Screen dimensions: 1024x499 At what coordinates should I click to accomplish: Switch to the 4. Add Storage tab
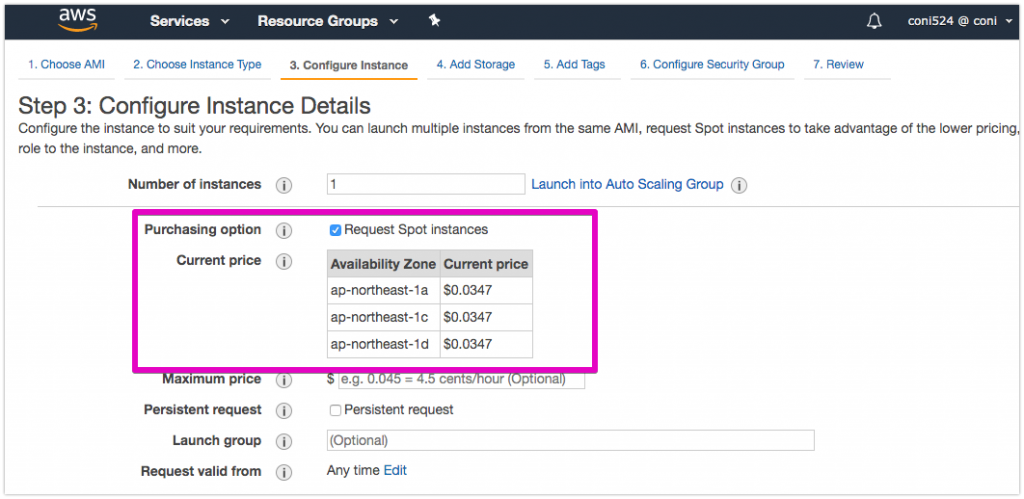pos(475,65)
